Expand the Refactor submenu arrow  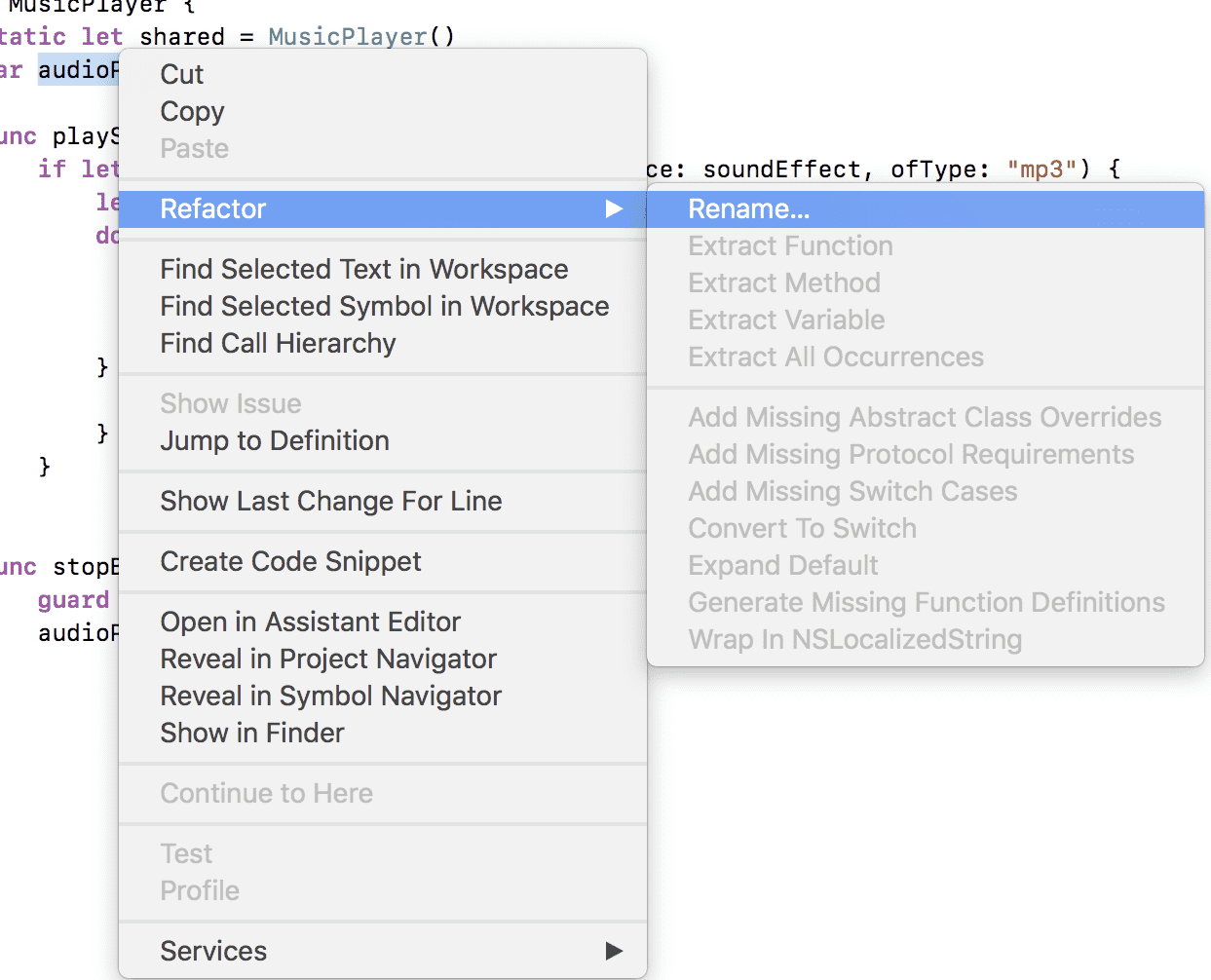[x=614, y=209]
